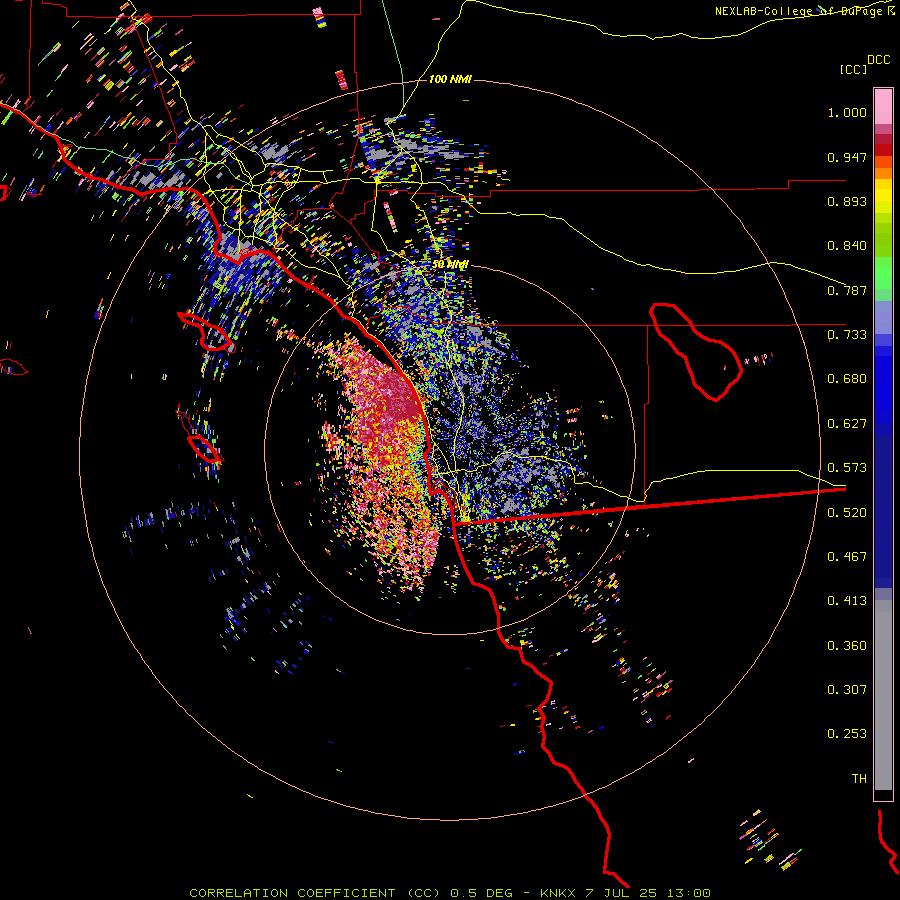Click the 0.840 legend value
900x900 pixels.
pos(847,246)
